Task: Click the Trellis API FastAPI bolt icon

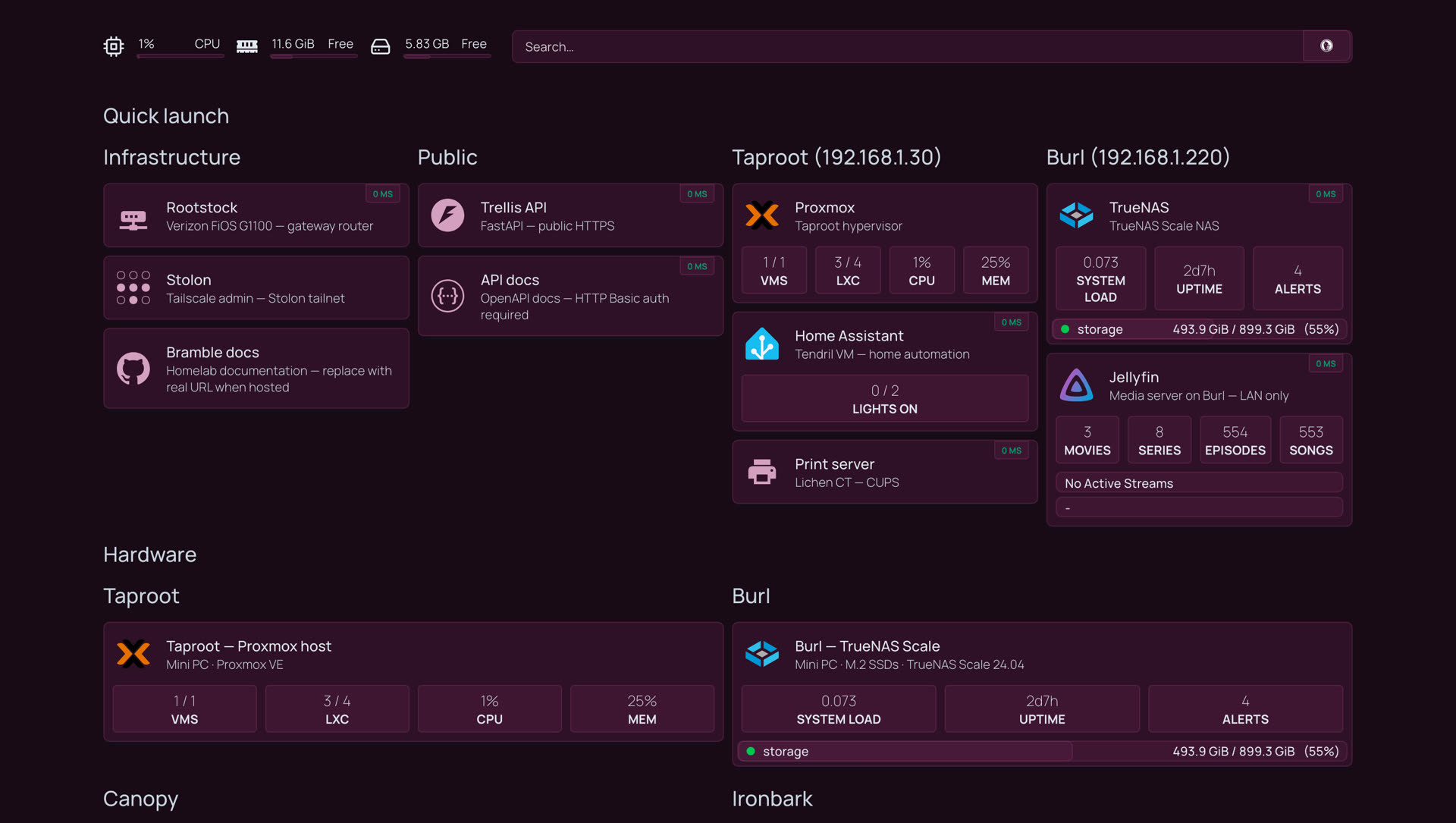Action: click(447, 216)
